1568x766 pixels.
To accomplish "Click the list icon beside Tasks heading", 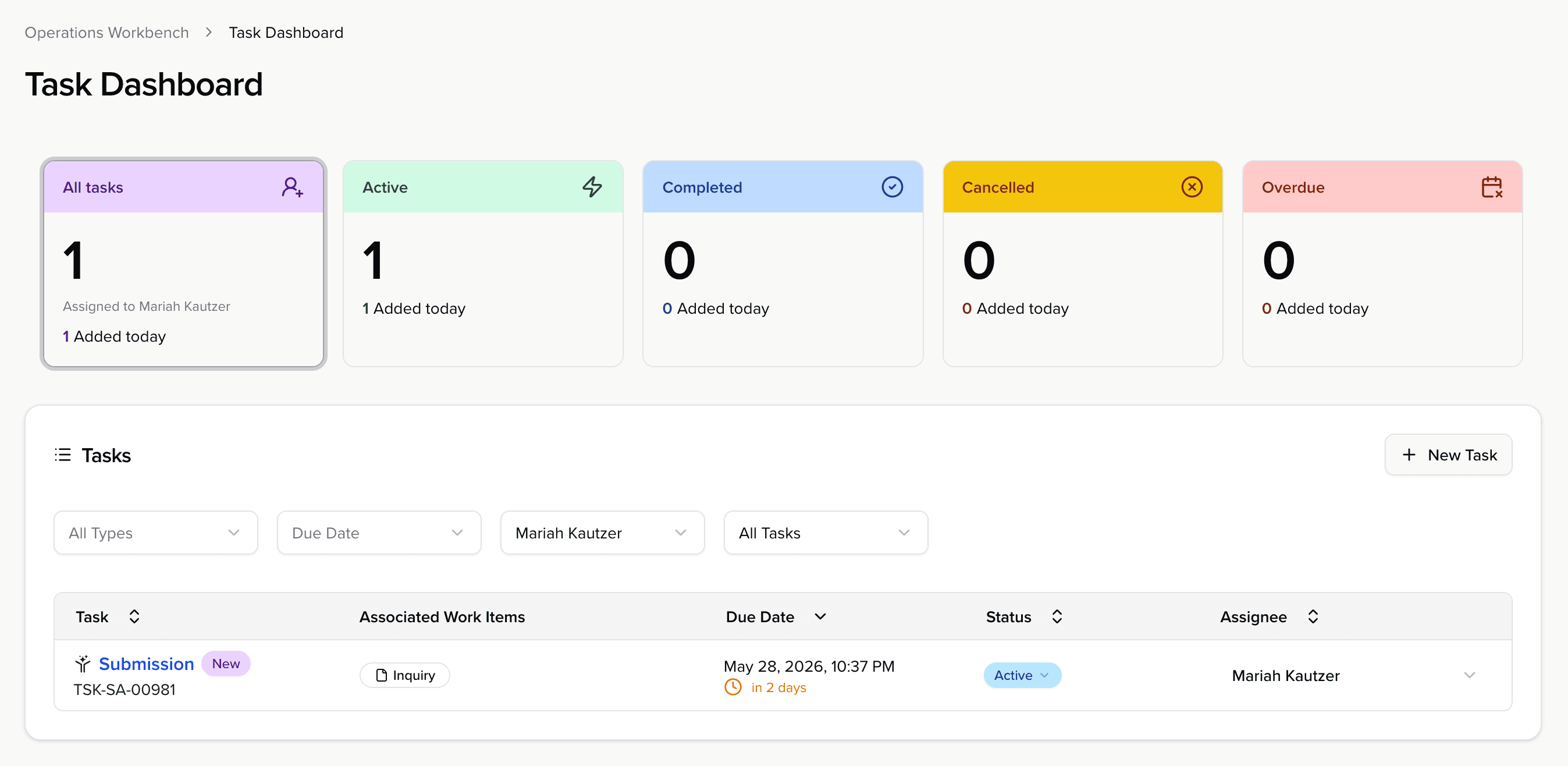I will pos(63,455).
